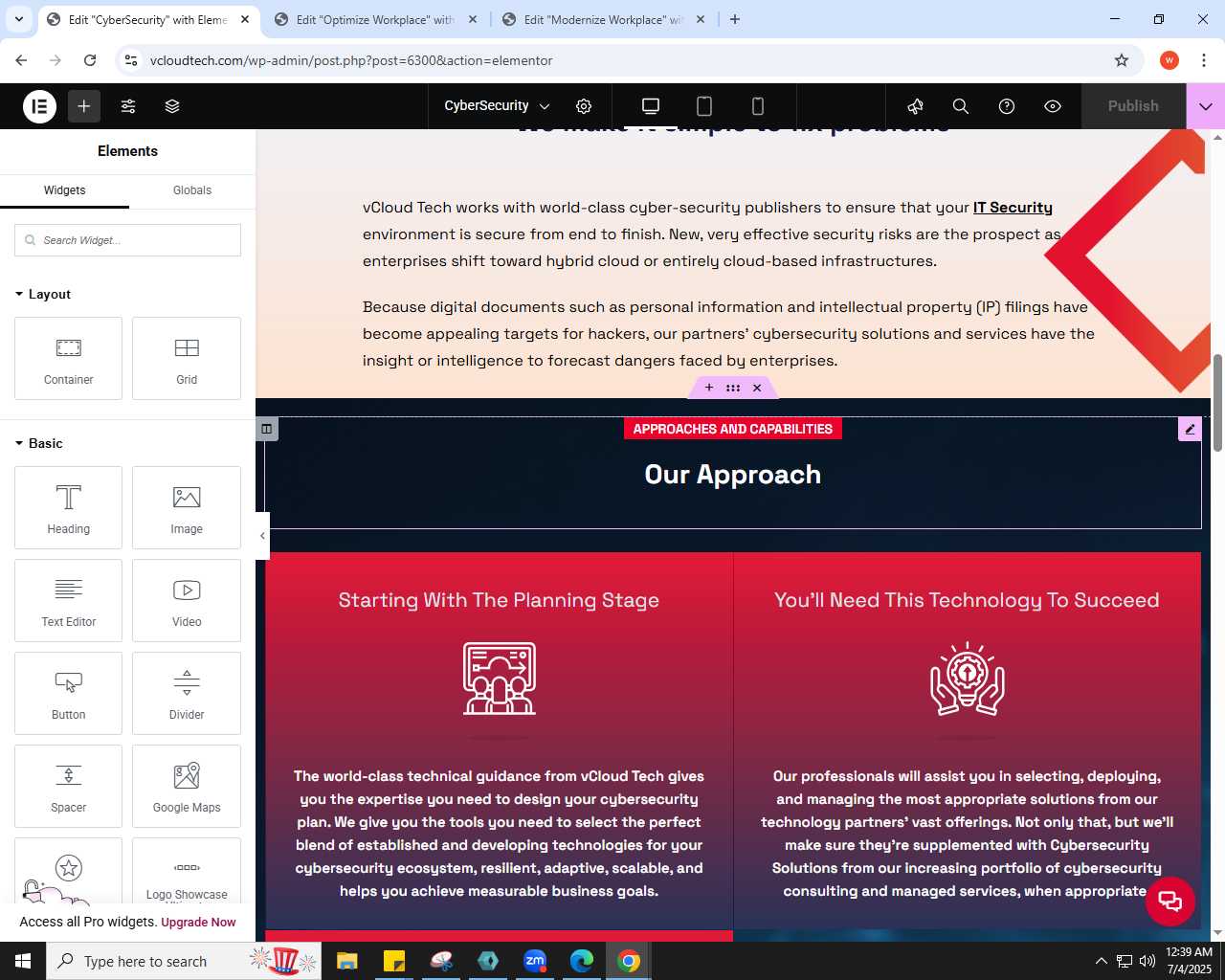Click the pencil edit icon on section
This screenshot has width=1225, height=980.
coord(1190,429)
